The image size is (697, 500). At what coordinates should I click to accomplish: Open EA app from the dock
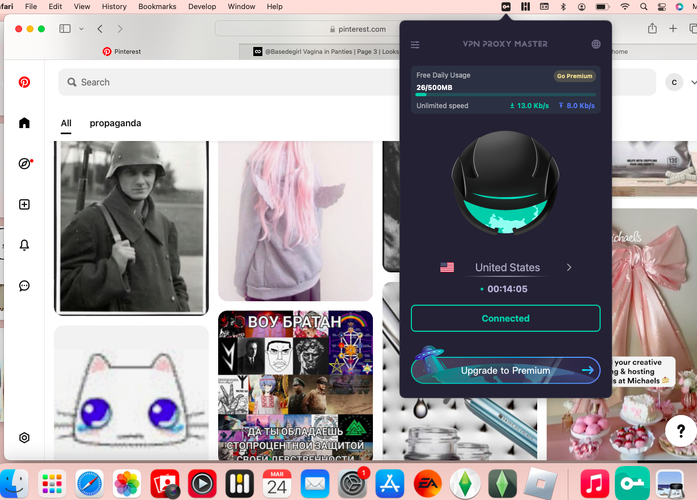pyautogui.click(x=428, y=484)
